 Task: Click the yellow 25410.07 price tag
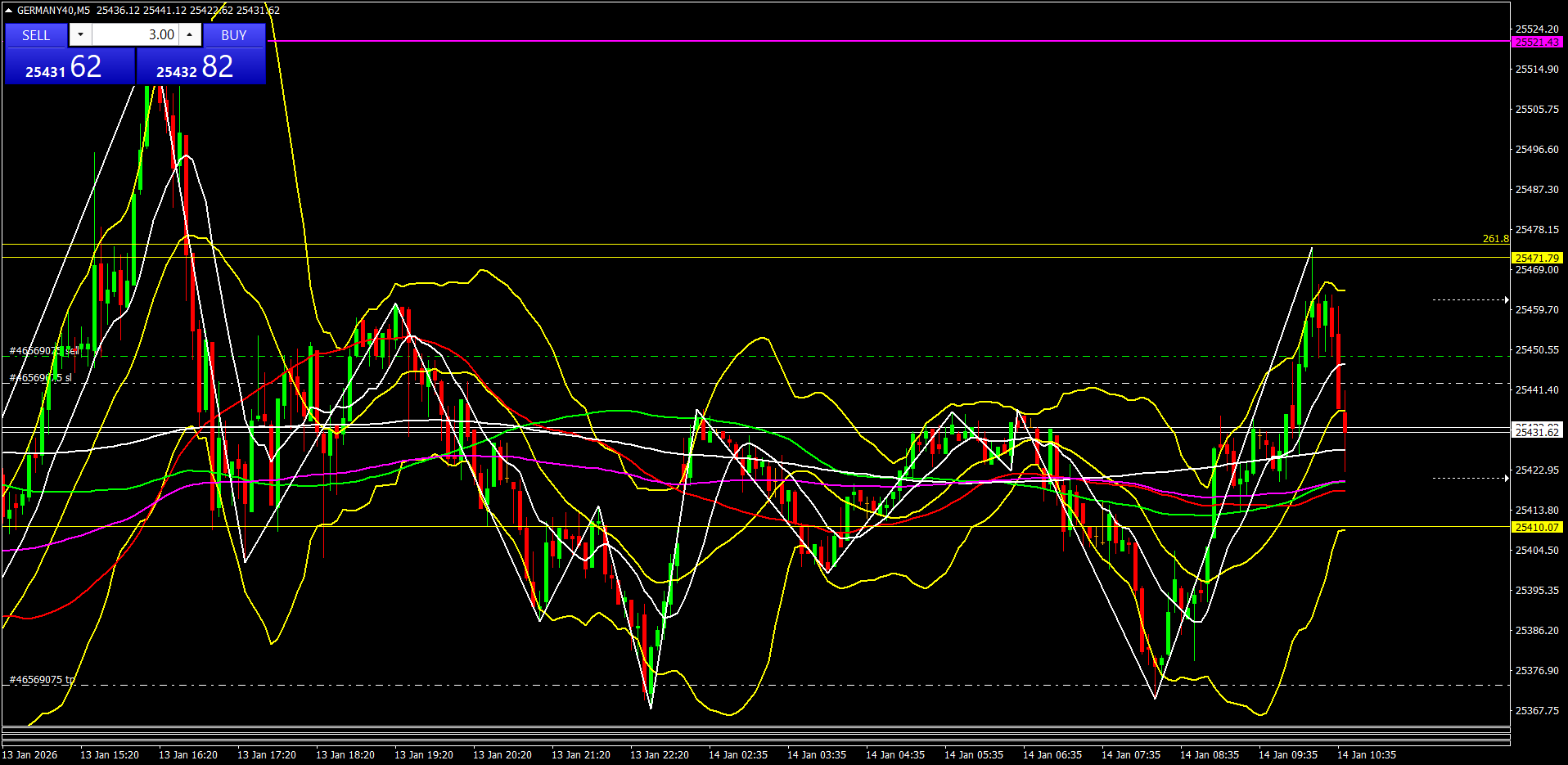coord(1537,528)
